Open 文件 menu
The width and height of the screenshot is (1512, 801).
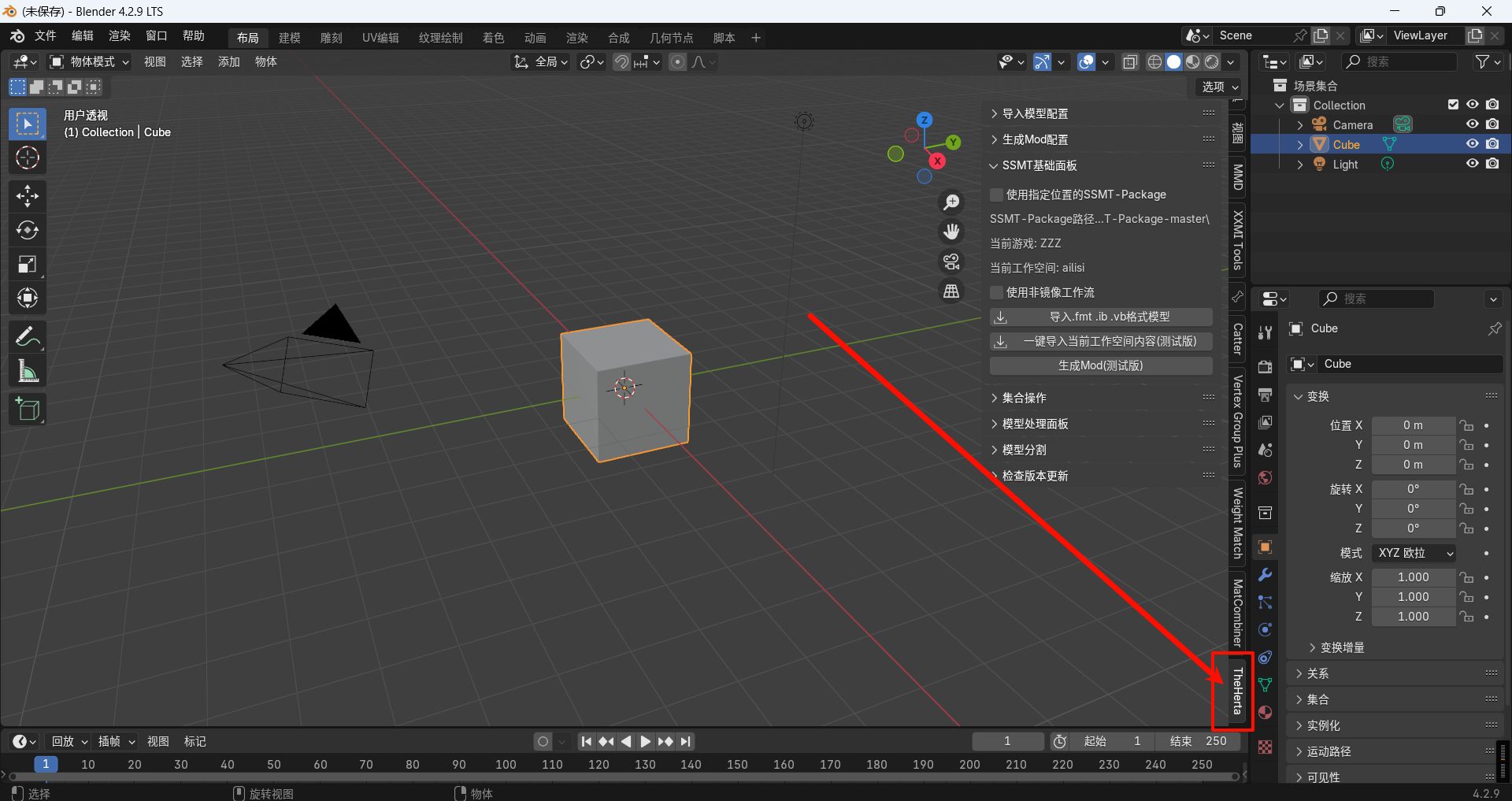[x=45, y=36]
